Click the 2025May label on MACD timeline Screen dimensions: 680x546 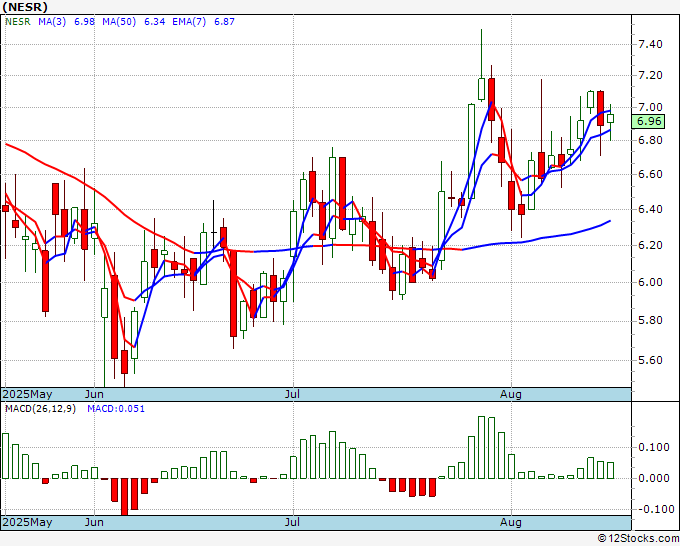(x=27, y=522)
